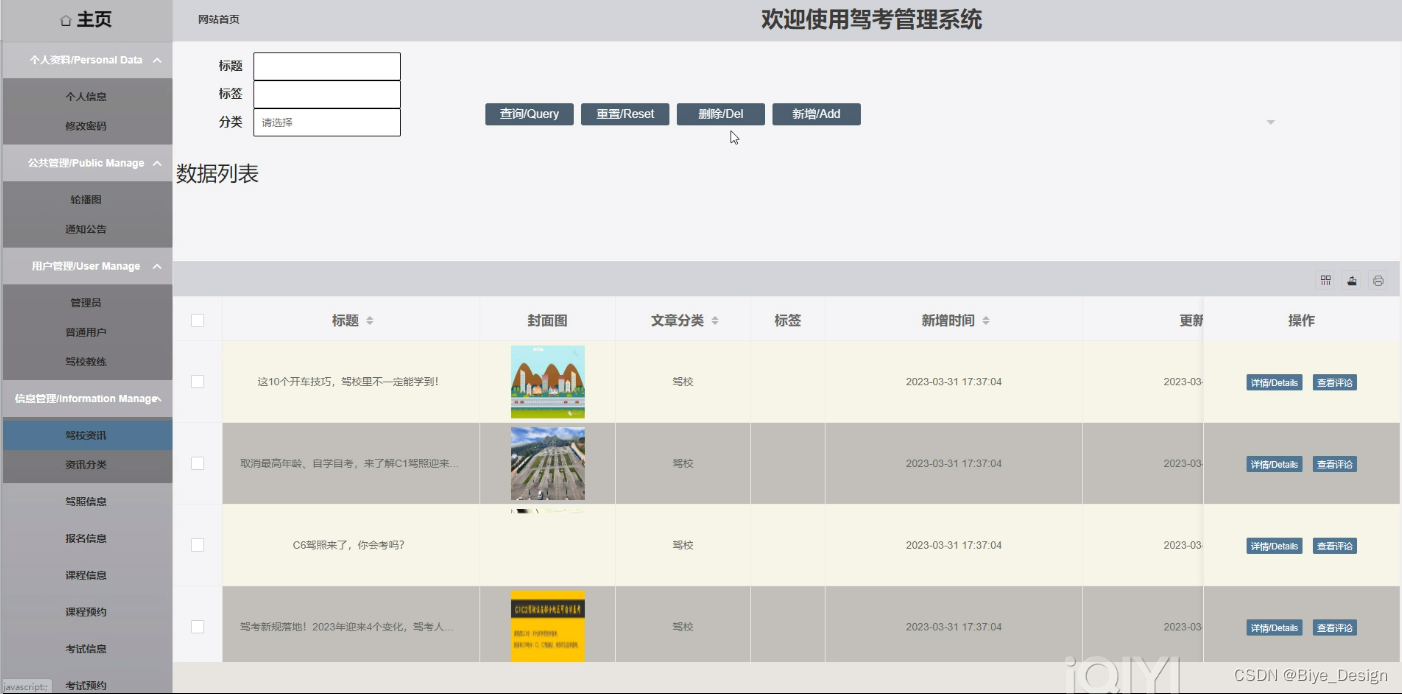
Task: Click 驾校 category in 'C6驾照来了' row
Action: tap(683, 546)
